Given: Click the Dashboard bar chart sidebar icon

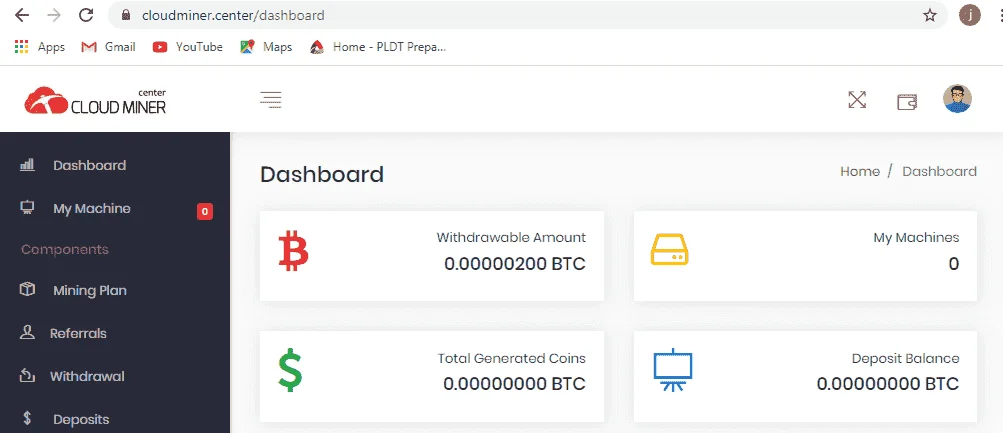Looking at the screenshot, I should point(27,164).
